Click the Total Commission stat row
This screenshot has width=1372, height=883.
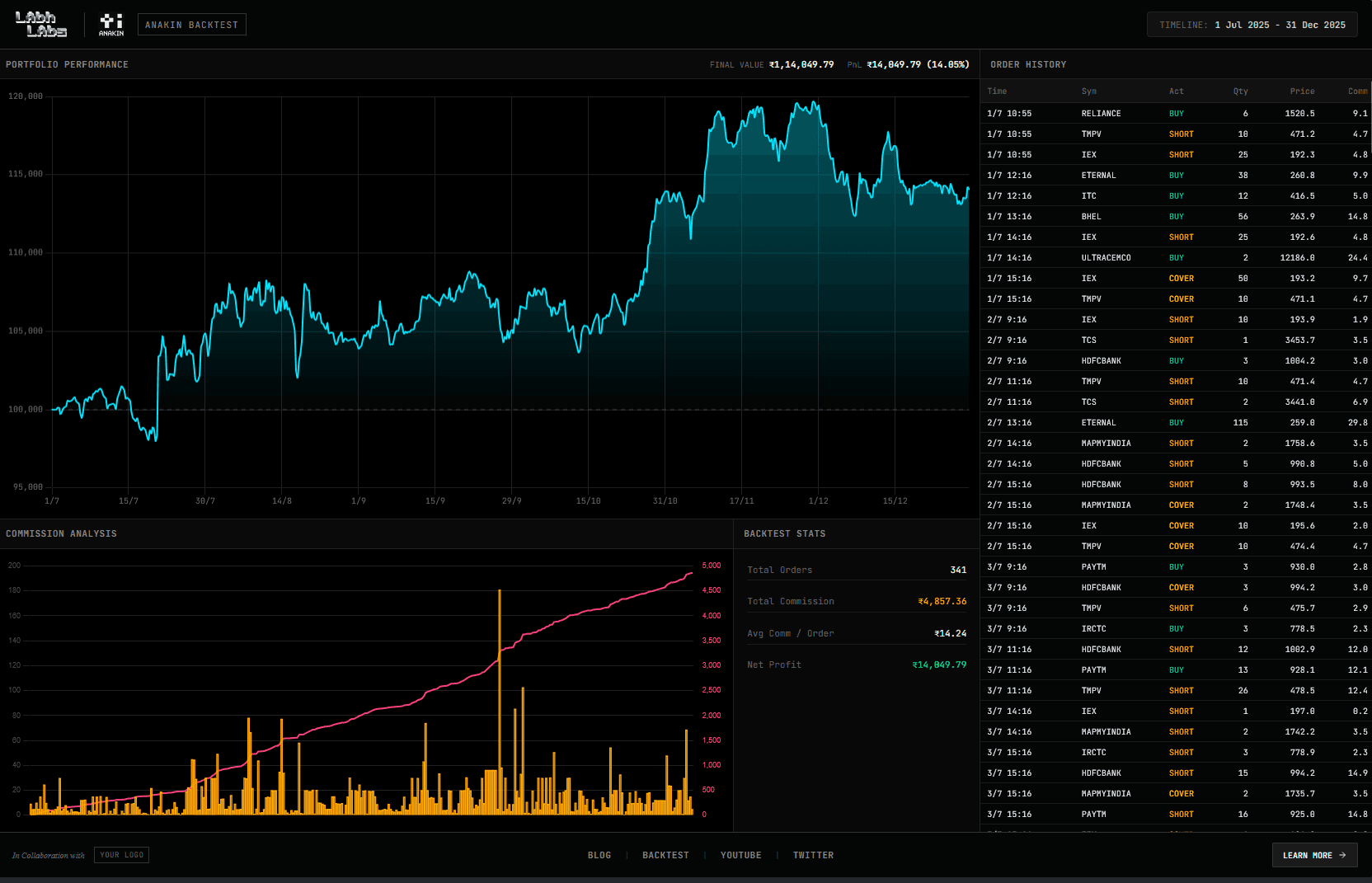[856, 602]
